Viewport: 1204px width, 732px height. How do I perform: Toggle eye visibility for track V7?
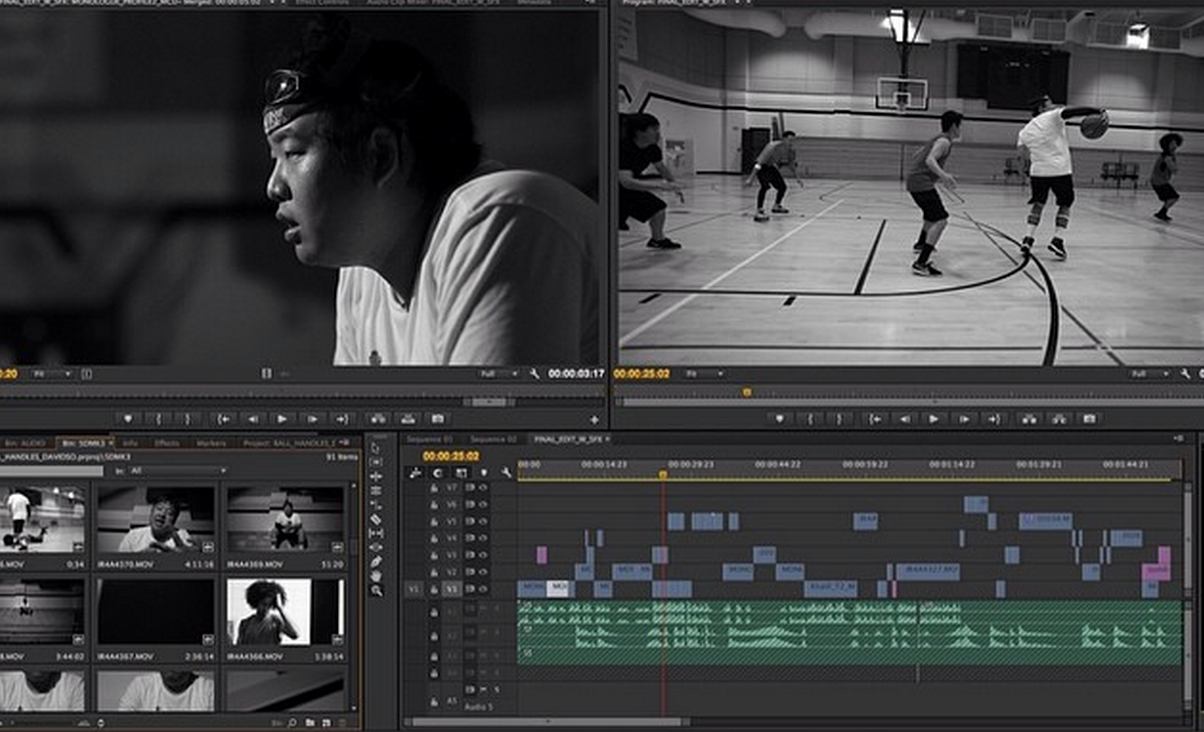coord(482,487)
